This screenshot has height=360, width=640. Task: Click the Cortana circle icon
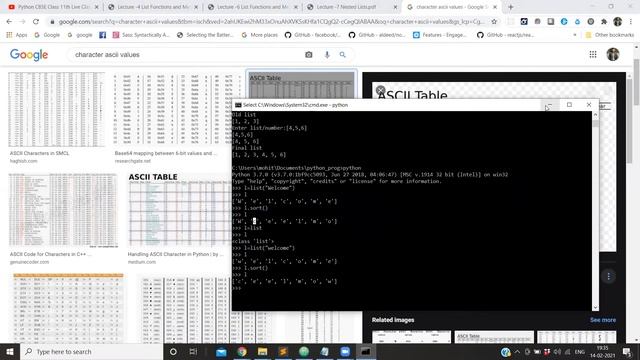point(173,351)
